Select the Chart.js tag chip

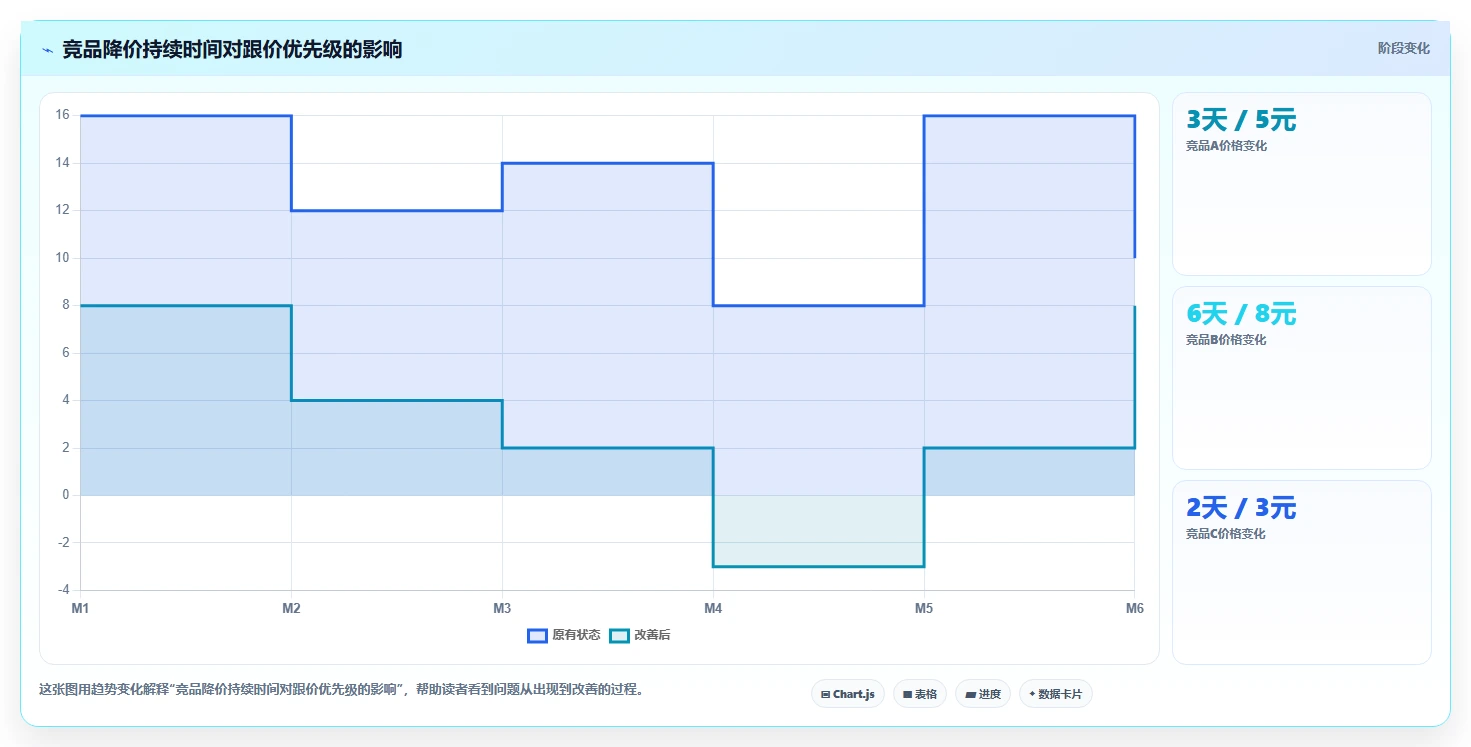[848, 694]
